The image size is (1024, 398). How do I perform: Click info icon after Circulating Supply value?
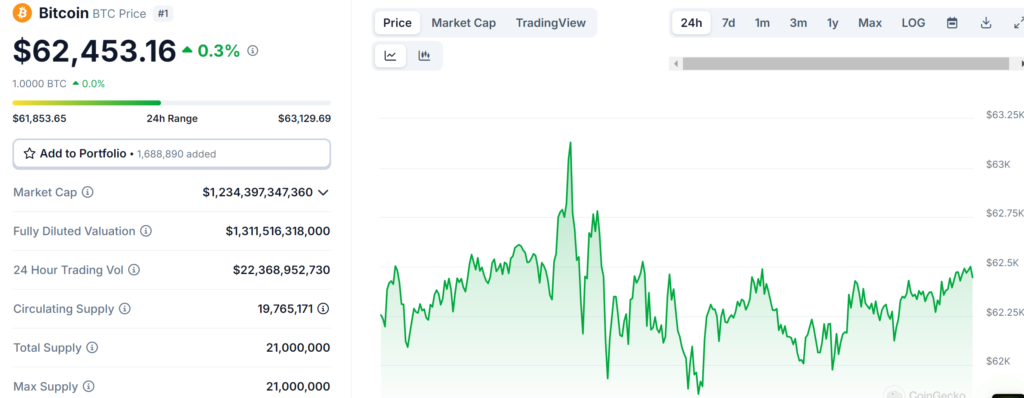tap(323, 308)
